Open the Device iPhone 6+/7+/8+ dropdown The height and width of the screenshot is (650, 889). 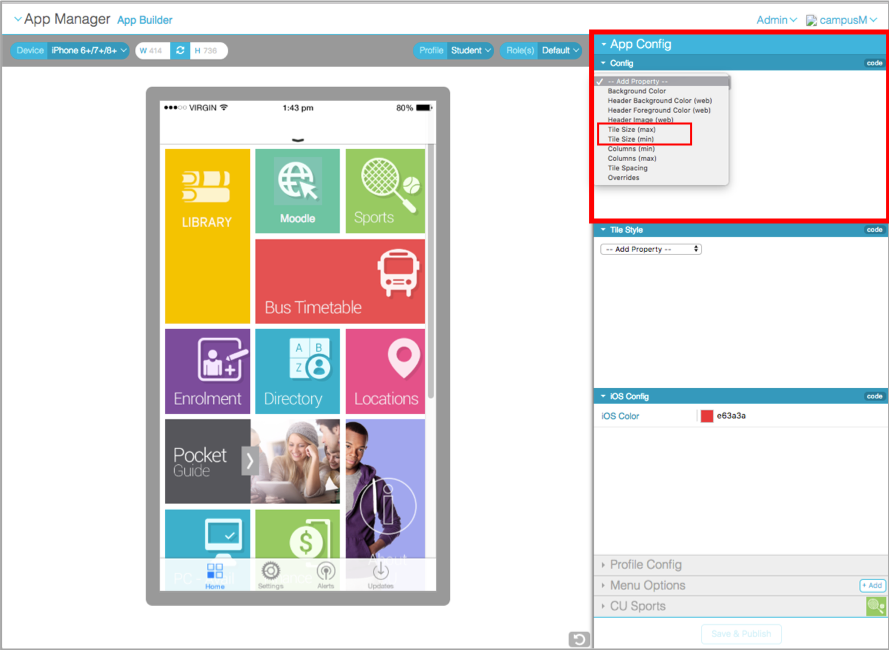[88, 50]
